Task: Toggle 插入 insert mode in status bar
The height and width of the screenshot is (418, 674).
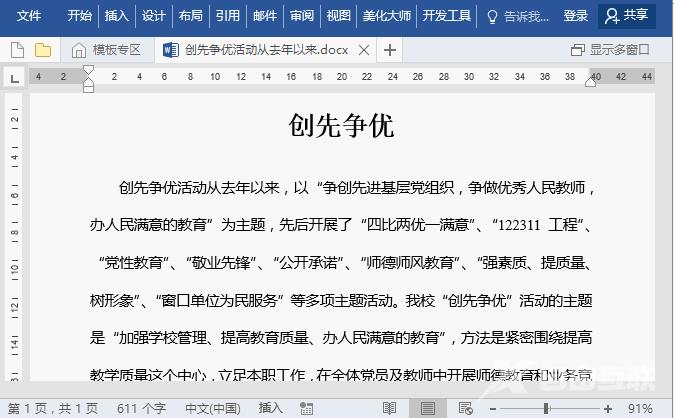Action: [x=271, y=408]
